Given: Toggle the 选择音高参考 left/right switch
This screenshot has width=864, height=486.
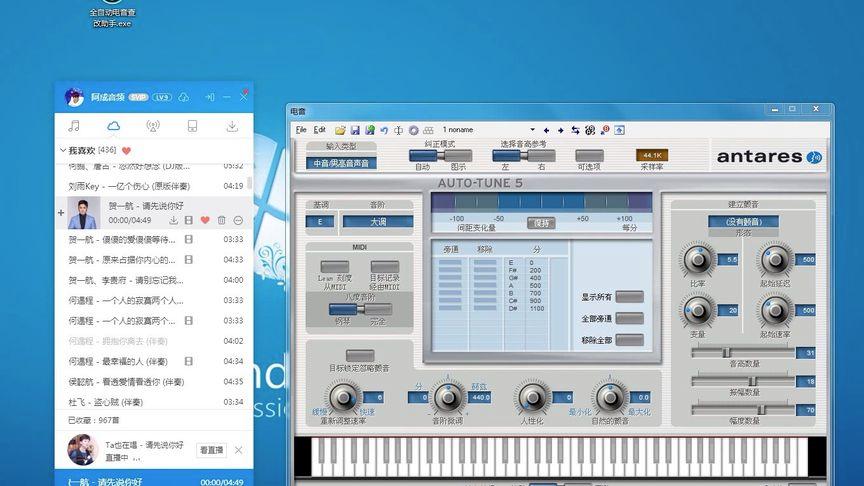Looking at the screenshot, I should [x=524, y=155].
